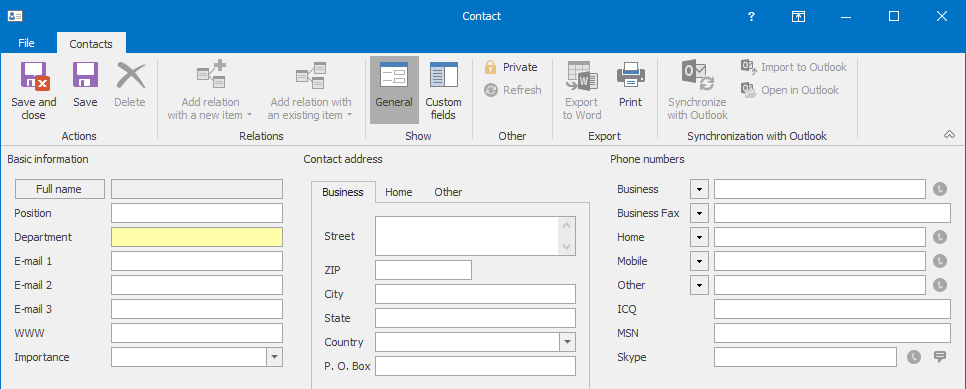
Task: Expand the Importance dropdown
Action: point(275,358)
